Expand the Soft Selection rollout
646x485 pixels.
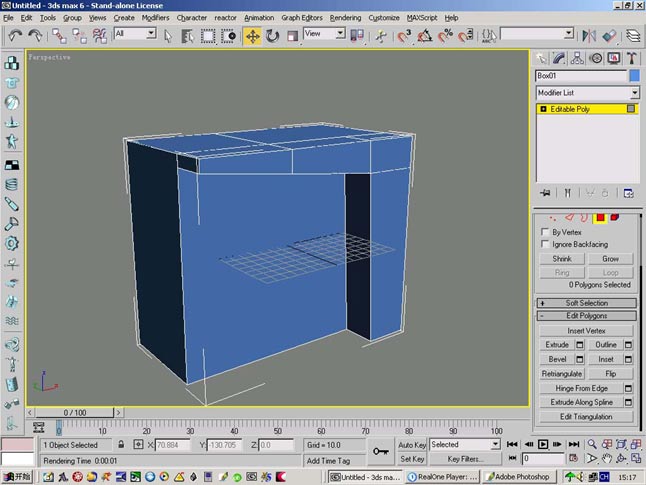point(587,303)
